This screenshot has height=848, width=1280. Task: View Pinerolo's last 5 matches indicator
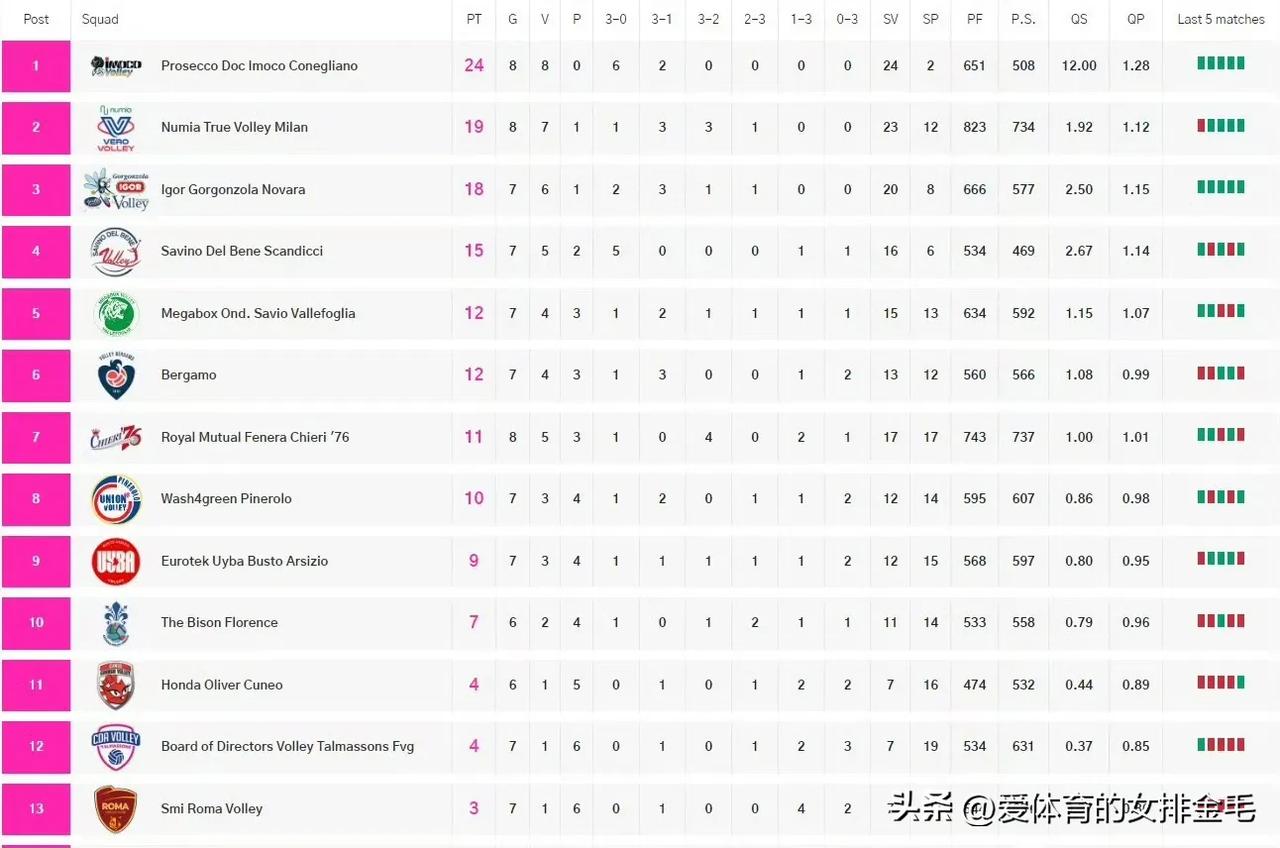[x=1221, y=496]
